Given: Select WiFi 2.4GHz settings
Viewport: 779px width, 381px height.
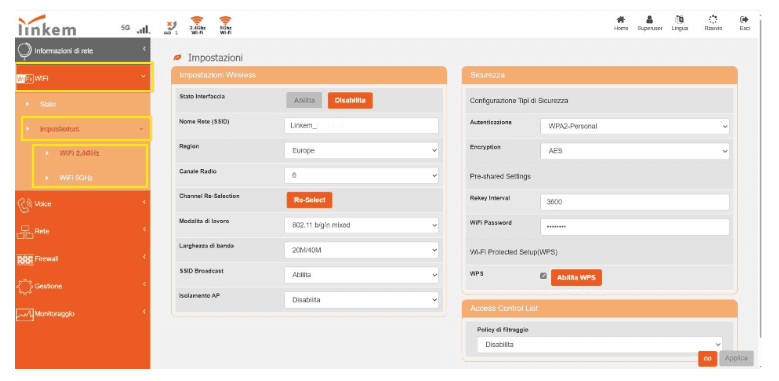Looking at the screenshot, I should (79, 153).
